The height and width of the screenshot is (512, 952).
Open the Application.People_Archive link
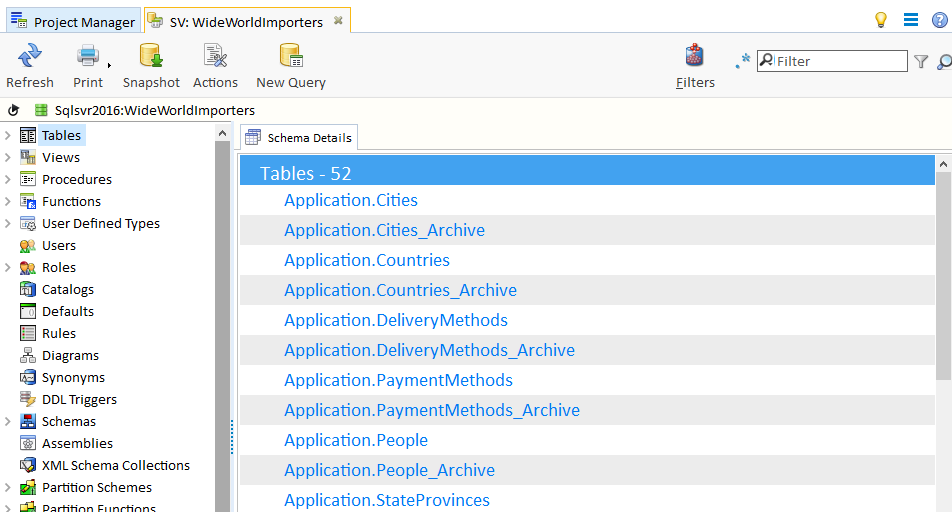click(x=389, y=470)
